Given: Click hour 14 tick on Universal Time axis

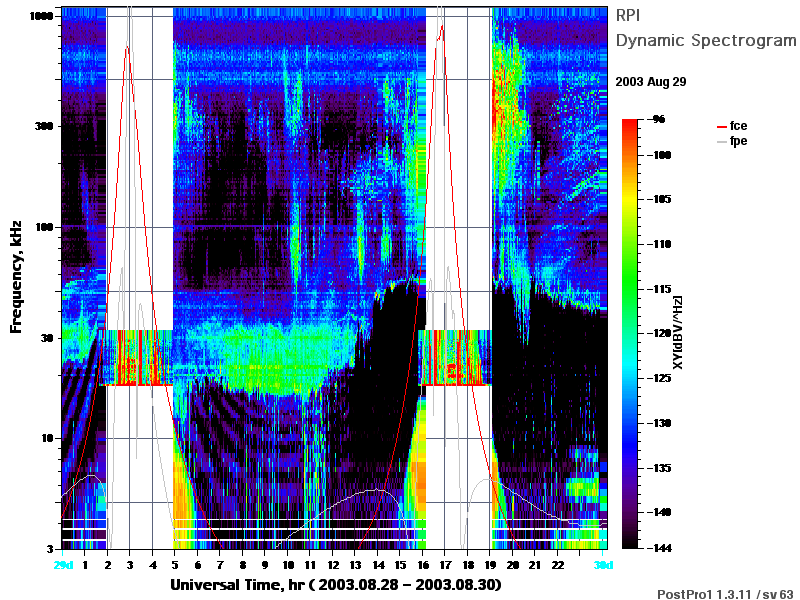Looking at the screenshot, I should click(378, 565).
